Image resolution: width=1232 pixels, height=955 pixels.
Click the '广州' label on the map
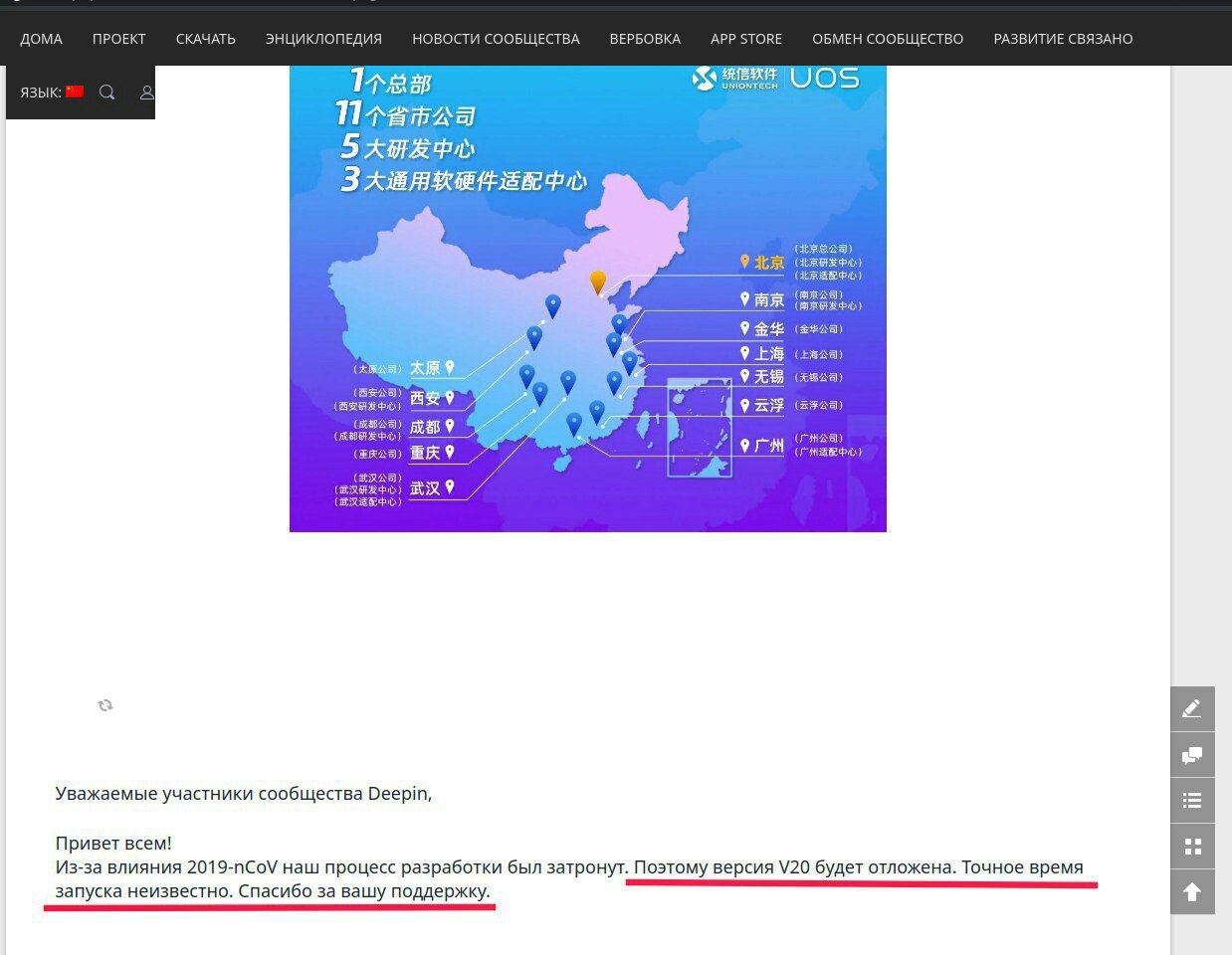[x=769, y=446]
